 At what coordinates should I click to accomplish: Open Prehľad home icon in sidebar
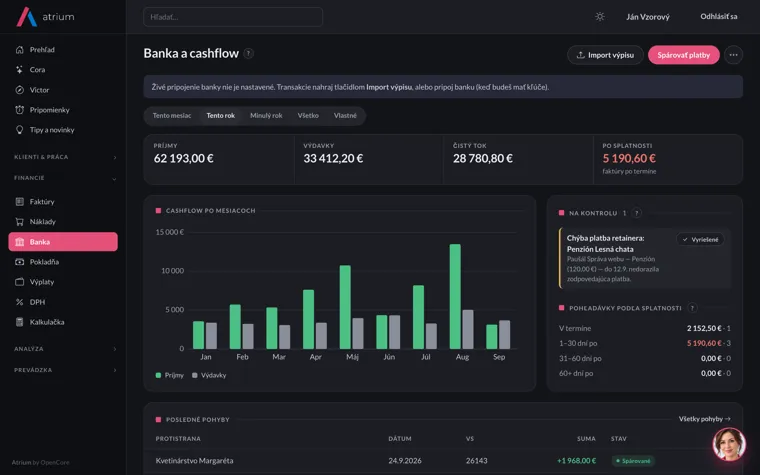19,49
